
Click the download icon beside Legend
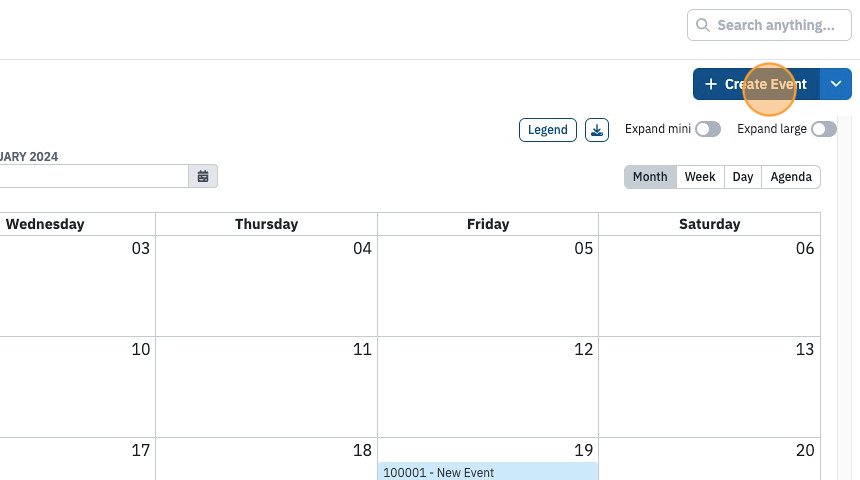coord(597,130)
